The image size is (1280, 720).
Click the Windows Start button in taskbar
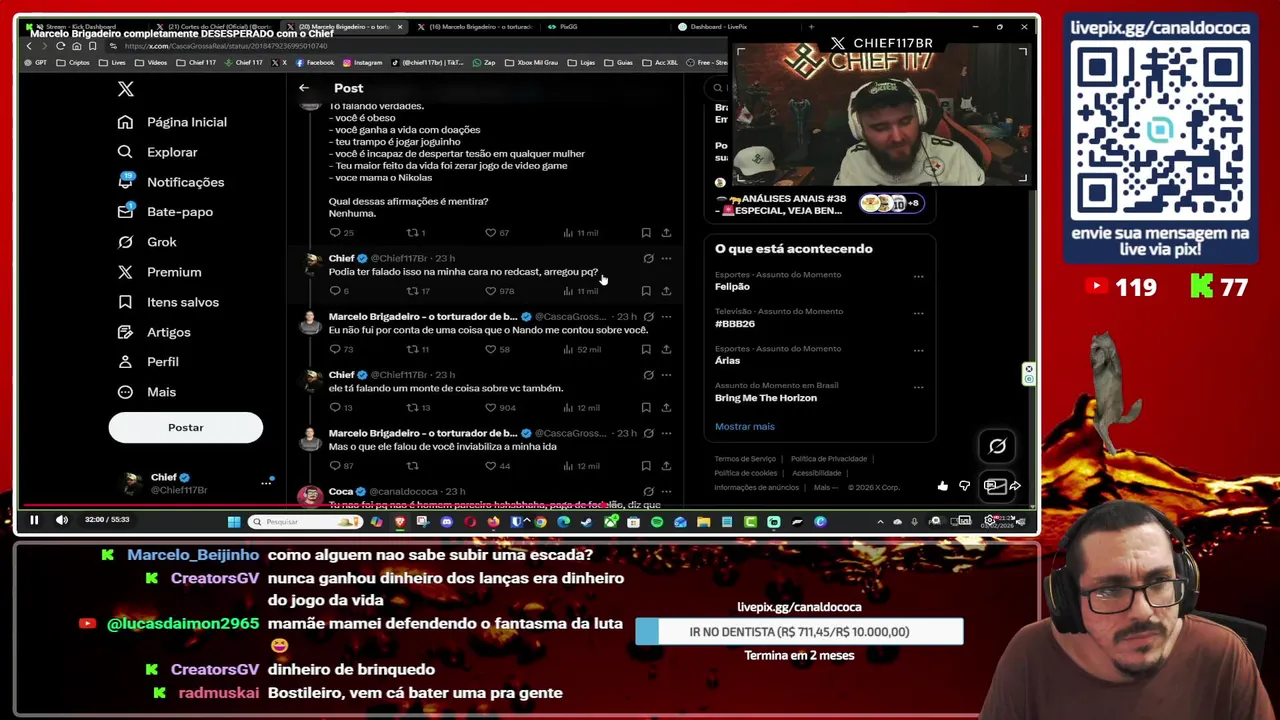pos(234,521)
